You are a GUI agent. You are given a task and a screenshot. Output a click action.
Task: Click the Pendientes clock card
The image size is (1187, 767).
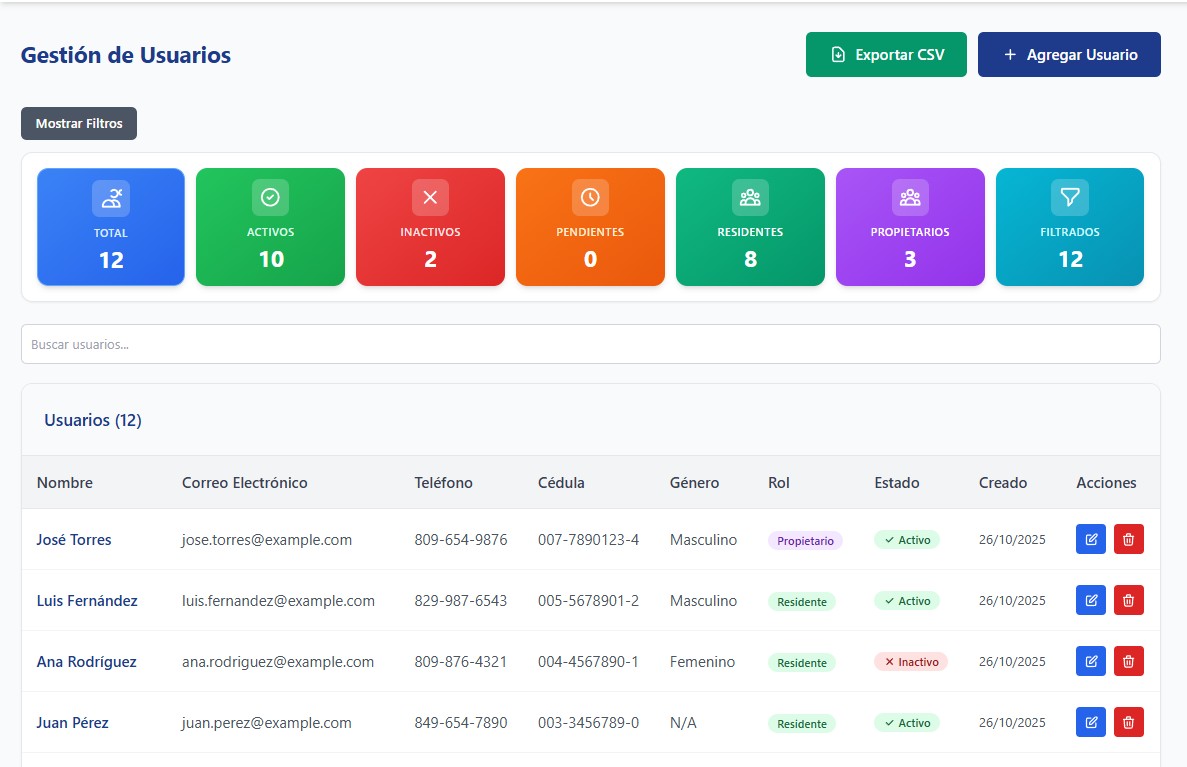click(590, 227)
